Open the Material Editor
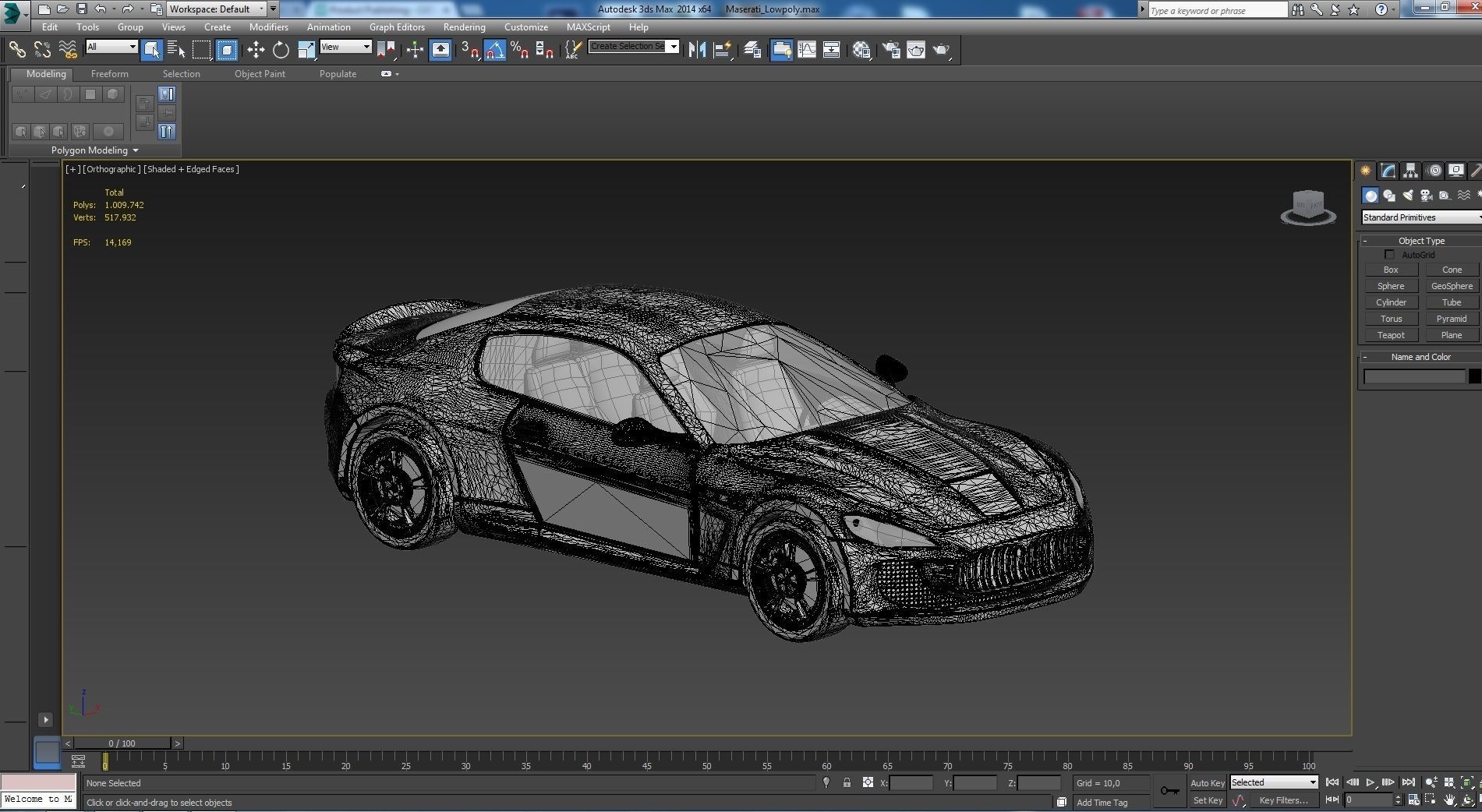 861,50
